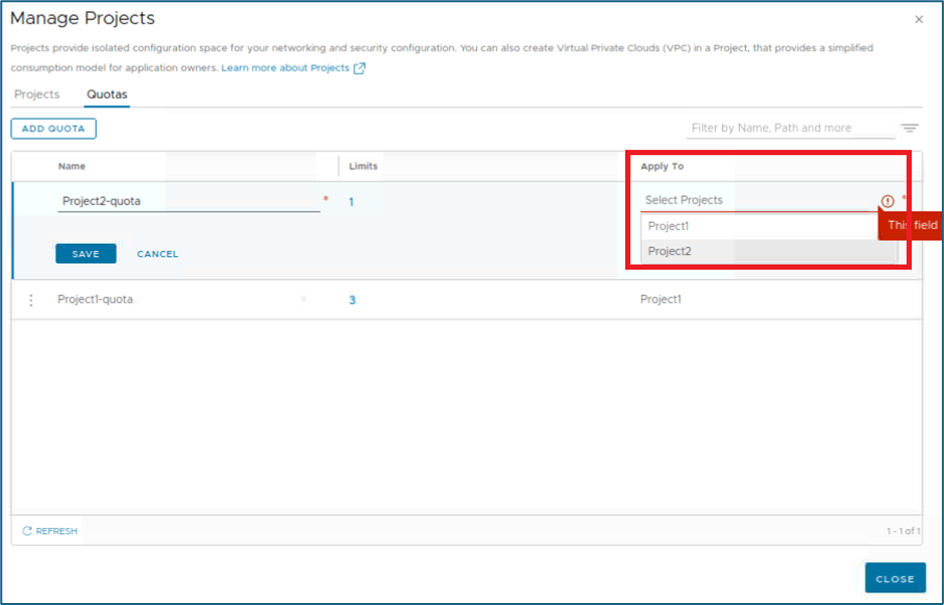
Task: Click the Name column header
Action: click(72, 166)
